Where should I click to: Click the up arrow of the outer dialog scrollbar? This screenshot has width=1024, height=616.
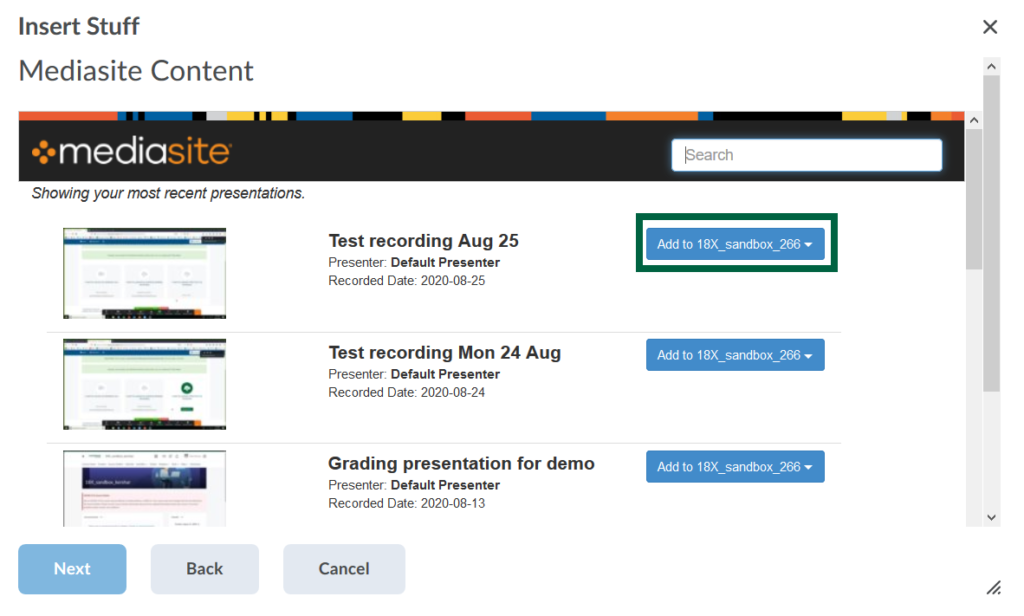point(991,66)
